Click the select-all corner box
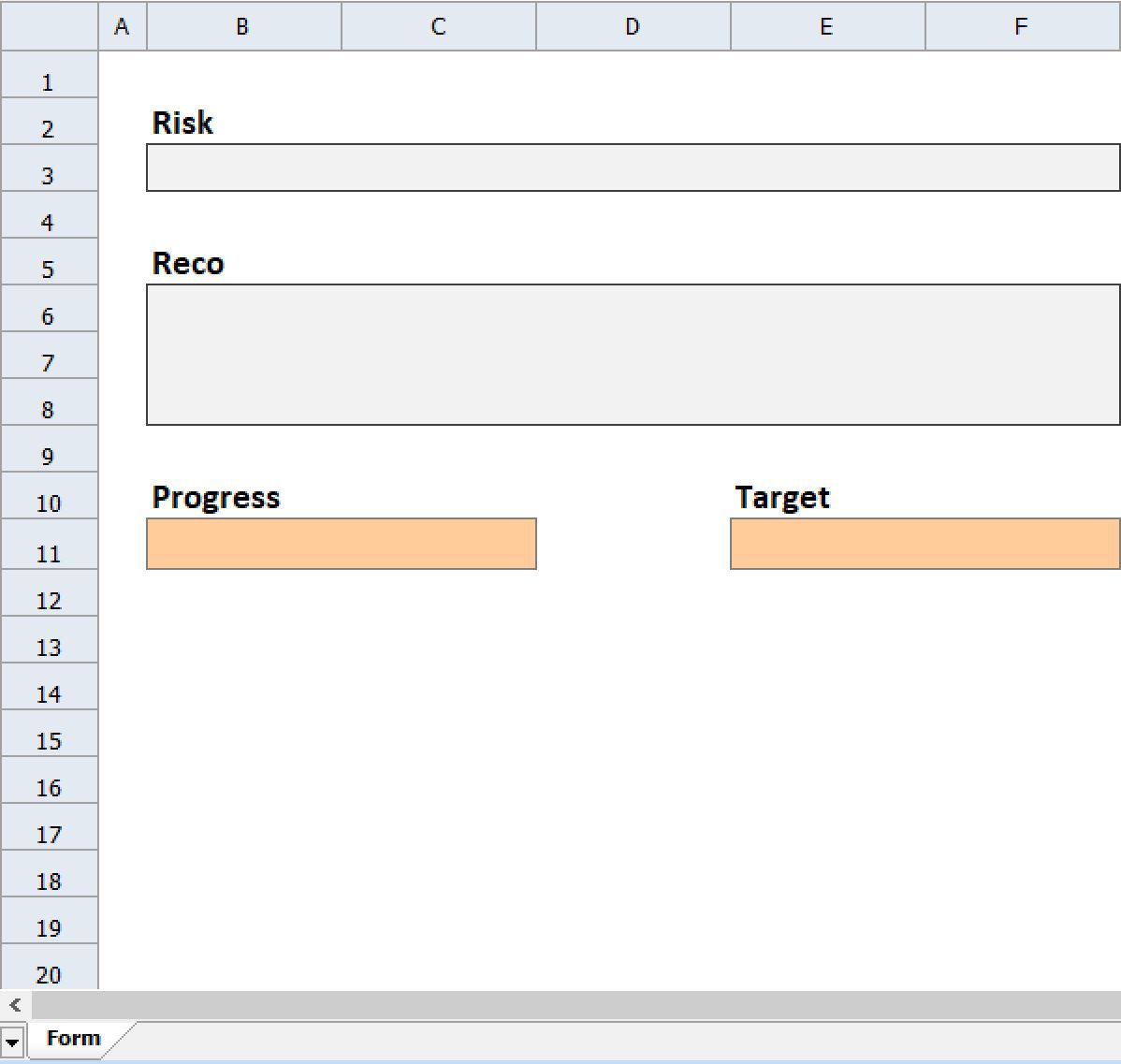The image size is (1121, 1064). (50, 26)
